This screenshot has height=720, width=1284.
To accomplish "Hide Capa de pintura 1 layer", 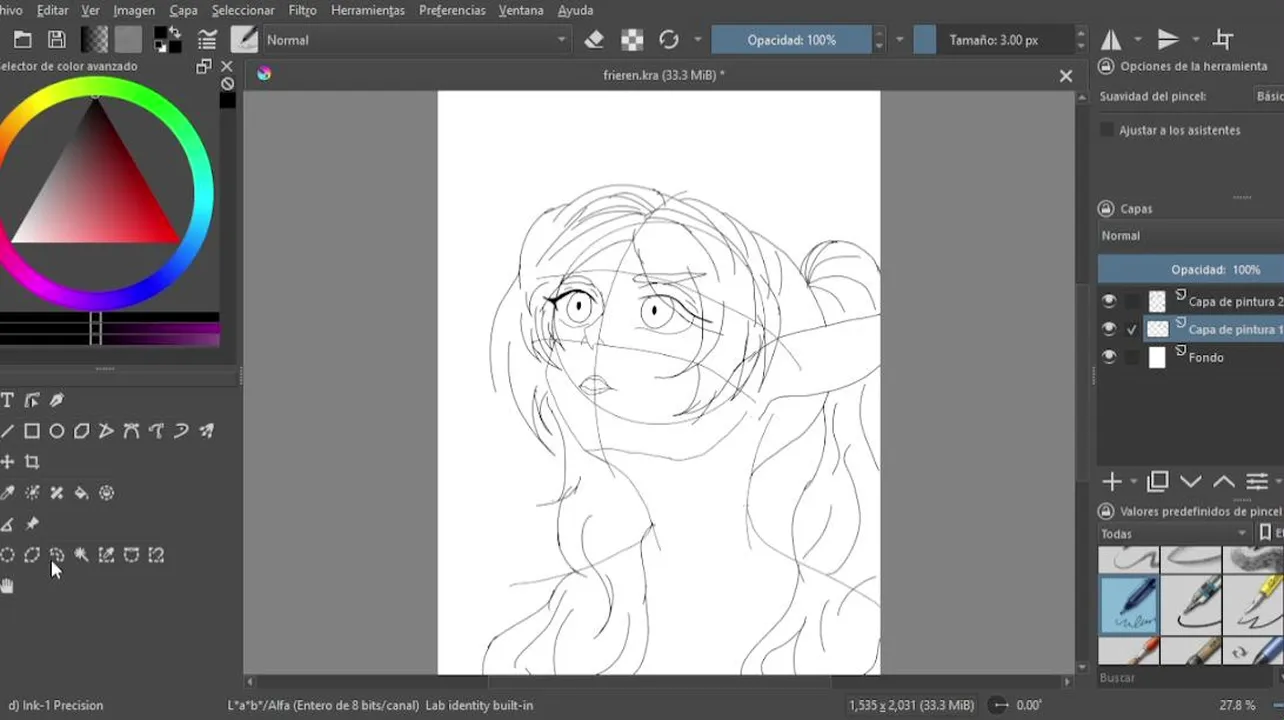I will (1109, 329).
